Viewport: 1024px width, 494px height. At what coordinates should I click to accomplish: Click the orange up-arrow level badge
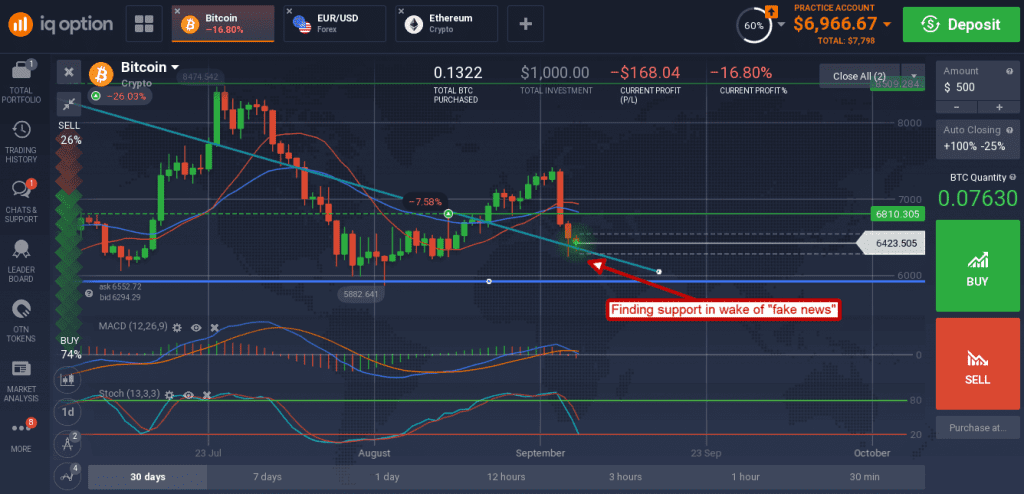(771, 10)
